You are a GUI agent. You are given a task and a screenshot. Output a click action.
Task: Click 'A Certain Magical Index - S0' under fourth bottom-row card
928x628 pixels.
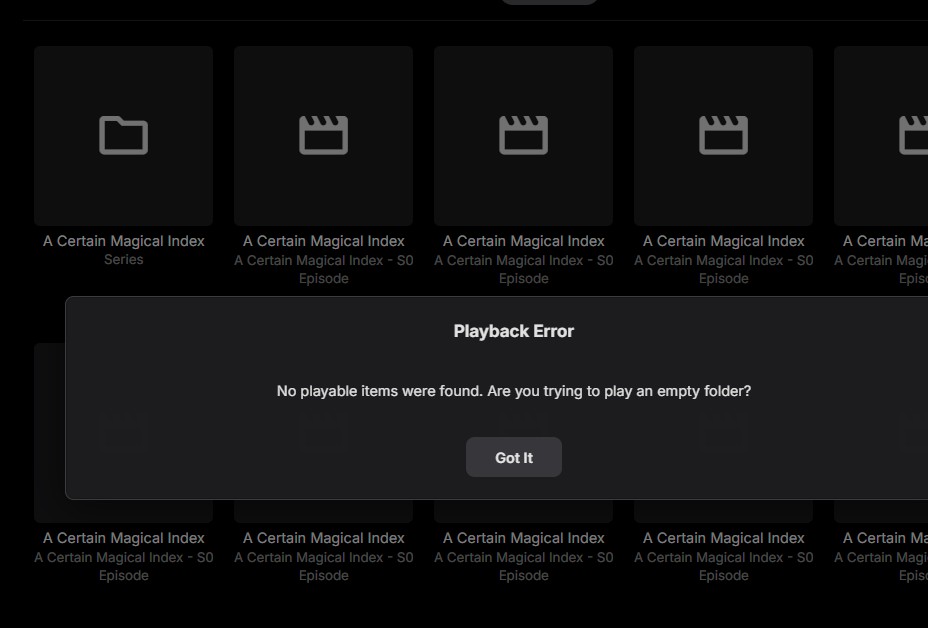[723, 558]
